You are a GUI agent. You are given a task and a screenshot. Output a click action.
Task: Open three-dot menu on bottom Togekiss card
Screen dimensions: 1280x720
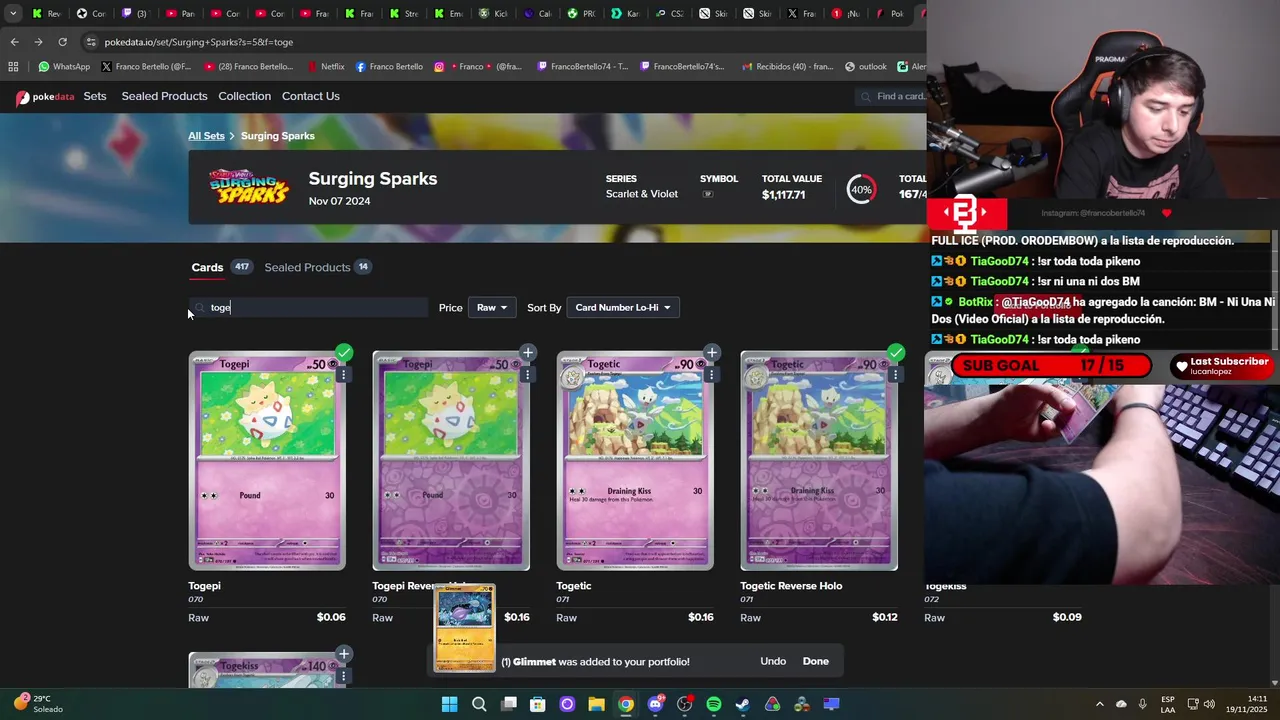coord(342,676)
